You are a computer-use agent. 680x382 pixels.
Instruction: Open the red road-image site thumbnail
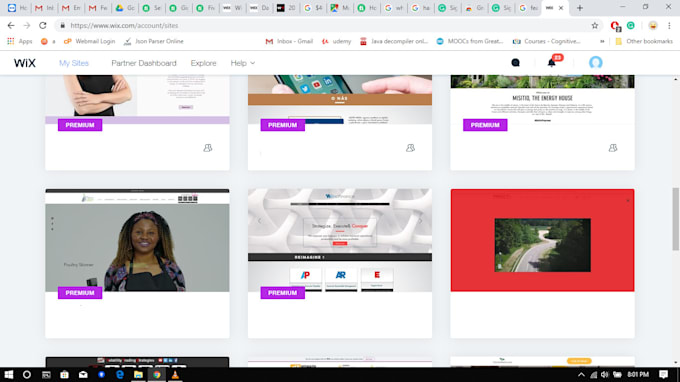542,240
